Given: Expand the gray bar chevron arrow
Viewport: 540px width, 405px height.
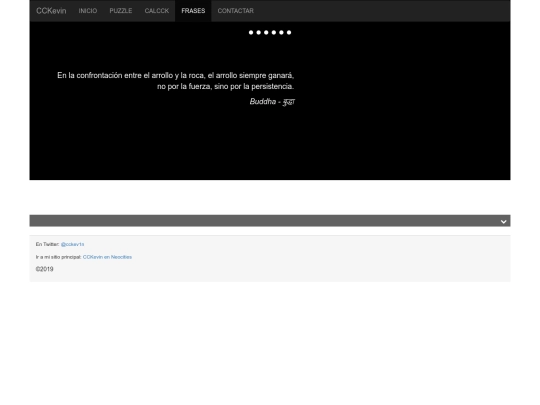Looking at the screenshot, I should point(503,221).
